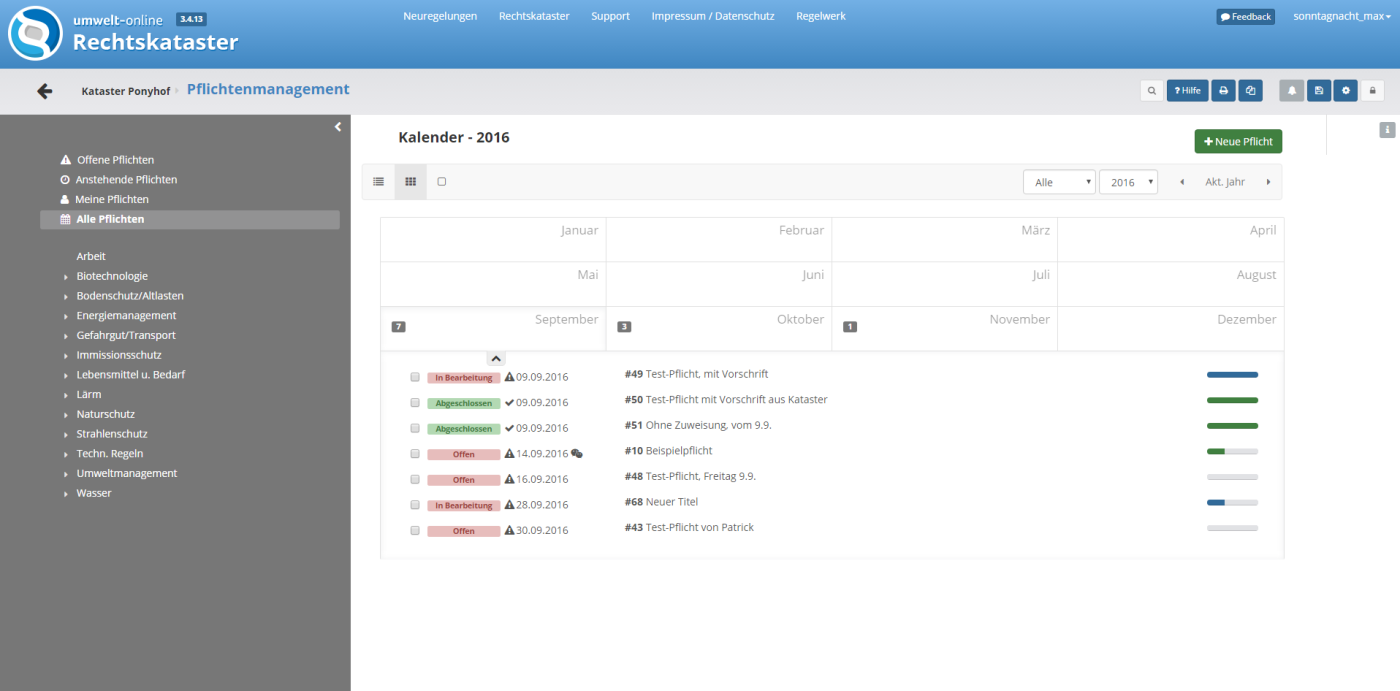Image resolution: width=1400 pixels, height=691 pixels.
Task: Click the copy documents icon
Action: click(1251, 91)
